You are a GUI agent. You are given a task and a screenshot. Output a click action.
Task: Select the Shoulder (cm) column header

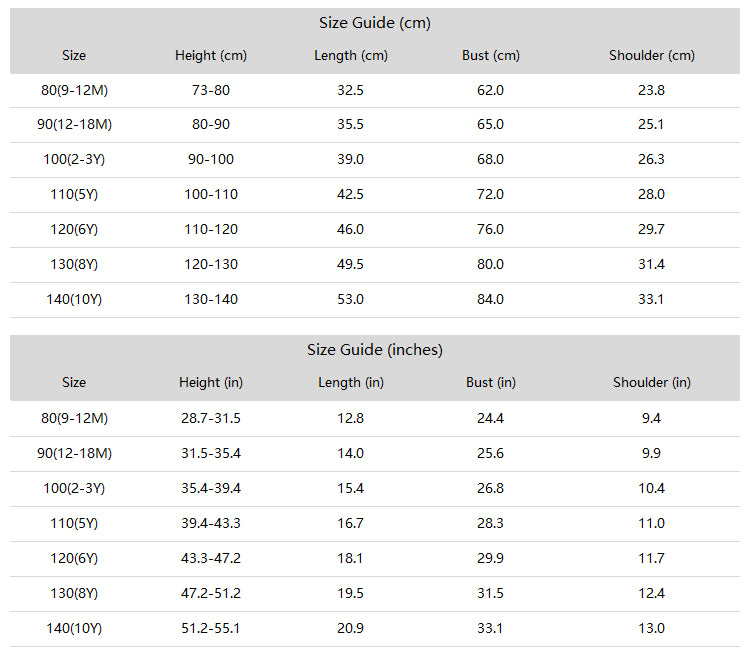(651, 56)
